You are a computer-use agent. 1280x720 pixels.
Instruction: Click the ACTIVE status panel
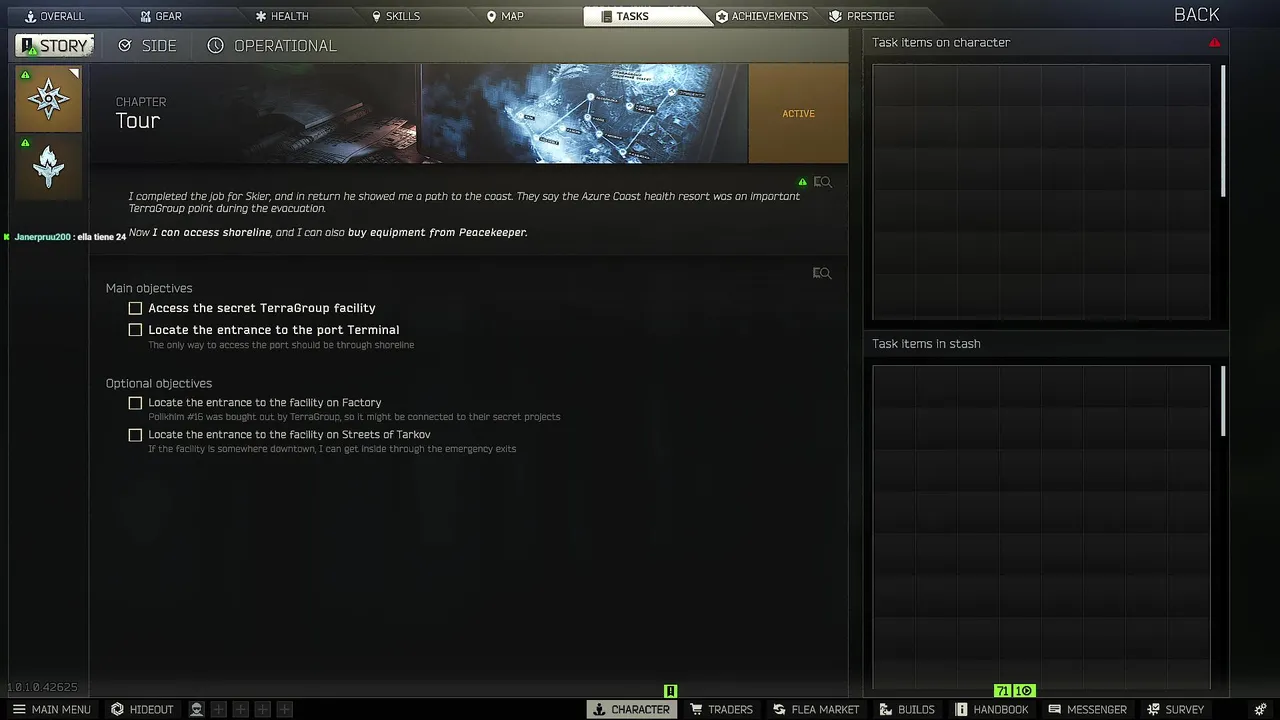coord(798,113)
